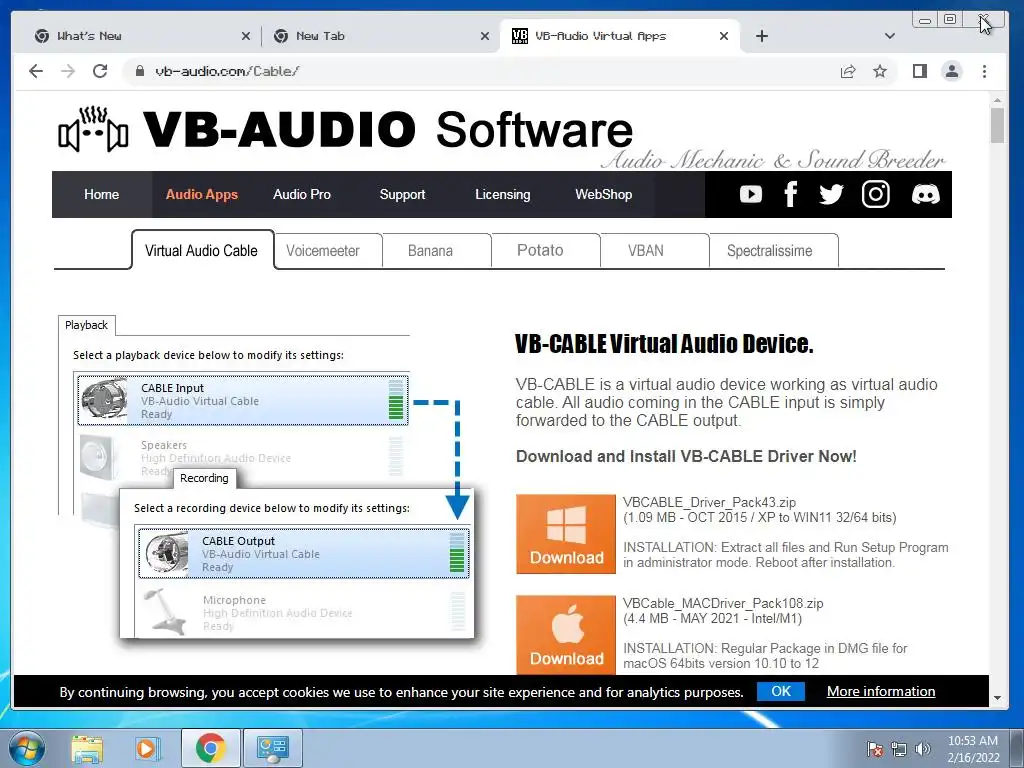
Task: Open a new browser tab
Action: 761,36
